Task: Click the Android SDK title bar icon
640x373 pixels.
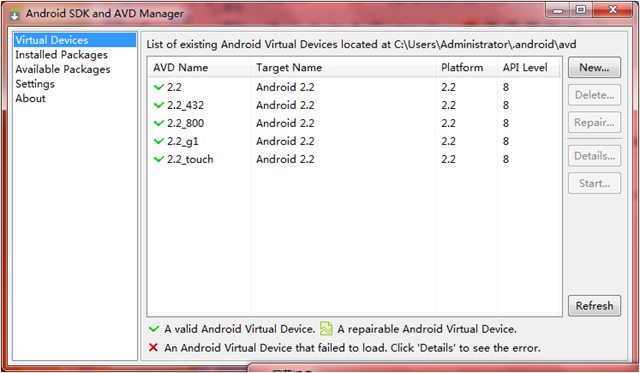Action: point(14,13)
